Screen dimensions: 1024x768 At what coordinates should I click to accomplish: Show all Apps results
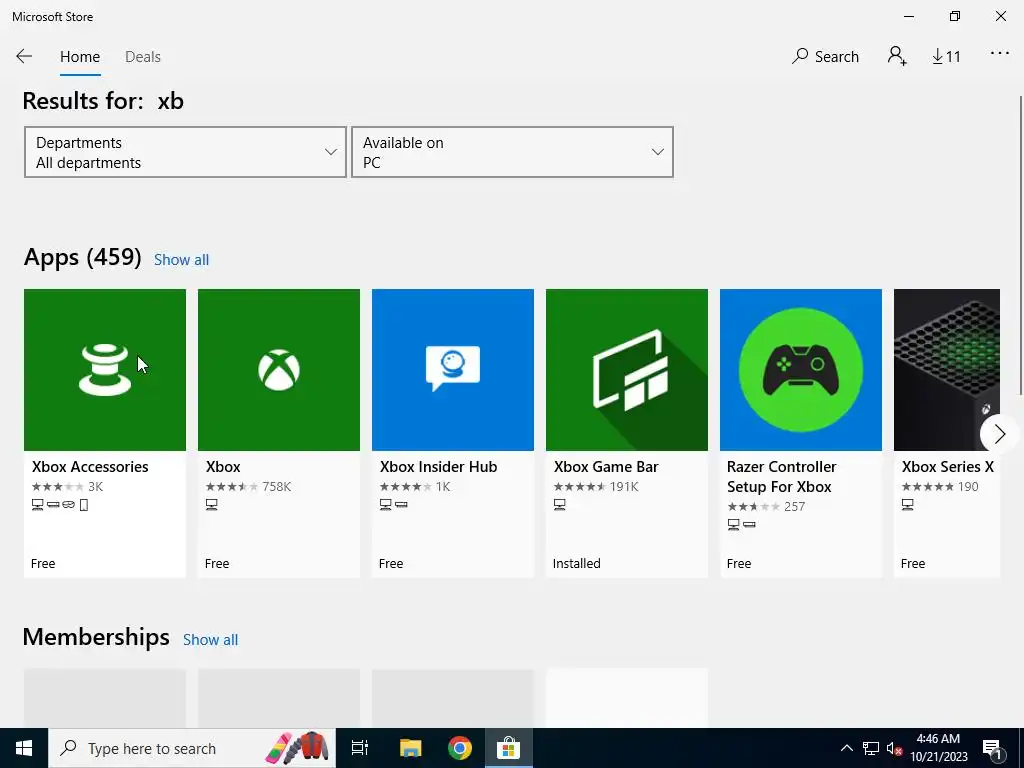click(x=182, y=260)
